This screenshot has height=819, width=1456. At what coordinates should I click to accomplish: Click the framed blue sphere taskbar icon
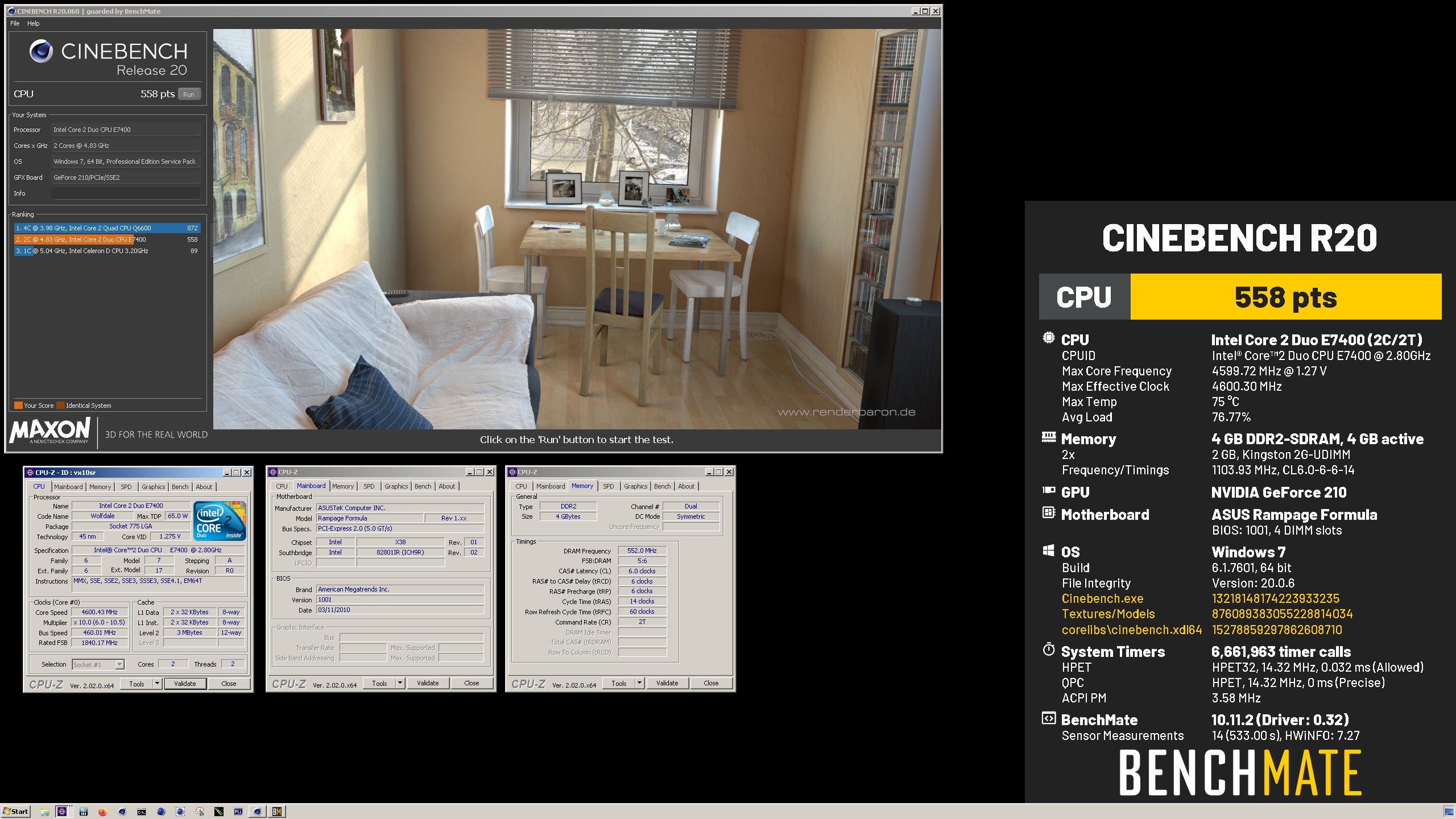(180, 812)
